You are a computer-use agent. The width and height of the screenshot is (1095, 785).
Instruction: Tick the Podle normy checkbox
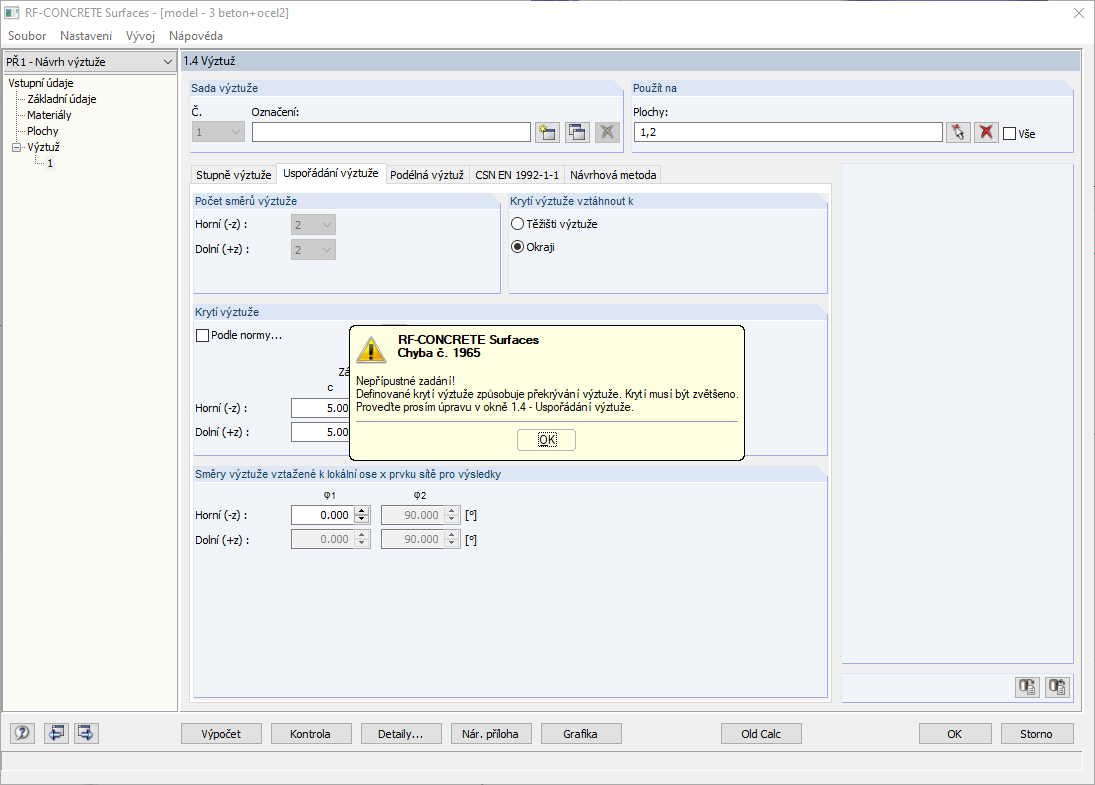point(203,335)
